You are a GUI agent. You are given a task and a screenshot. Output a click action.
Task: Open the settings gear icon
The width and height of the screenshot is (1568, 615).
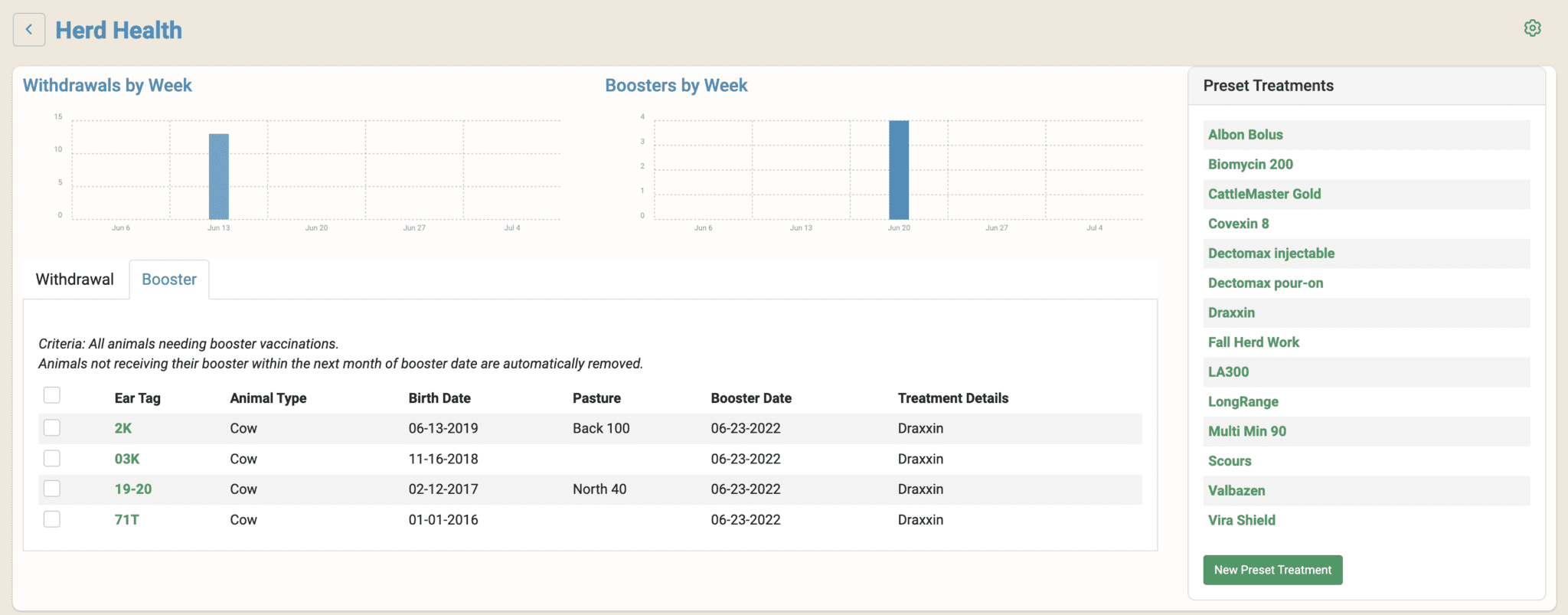pos(1532,28)
